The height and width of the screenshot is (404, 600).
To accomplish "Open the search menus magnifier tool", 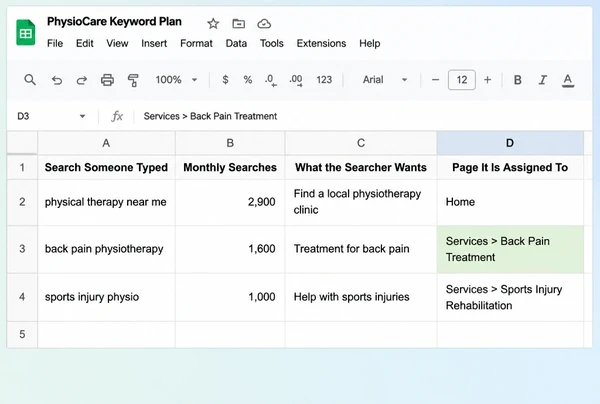I will 30,80.
